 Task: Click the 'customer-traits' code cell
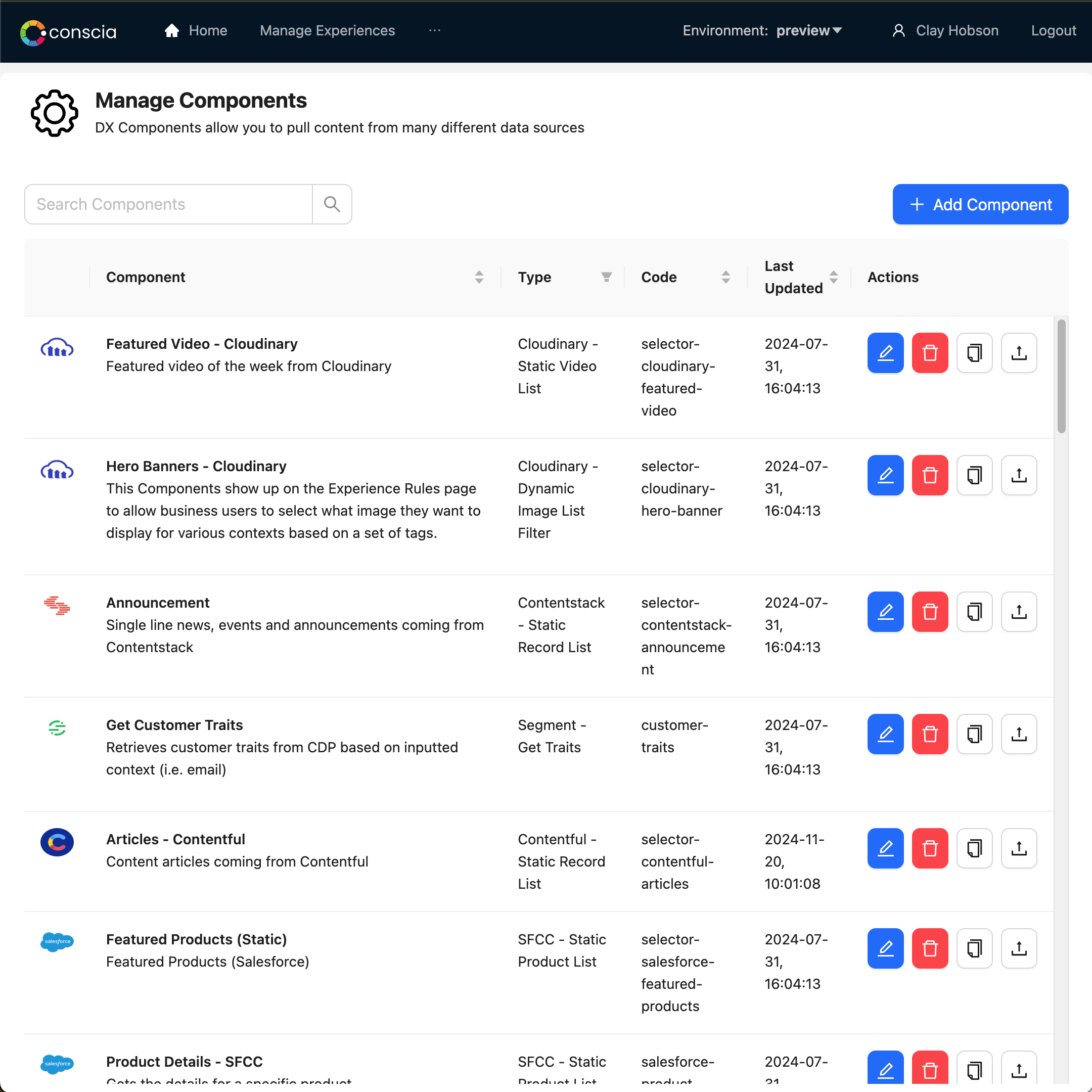tap(674, 736)
